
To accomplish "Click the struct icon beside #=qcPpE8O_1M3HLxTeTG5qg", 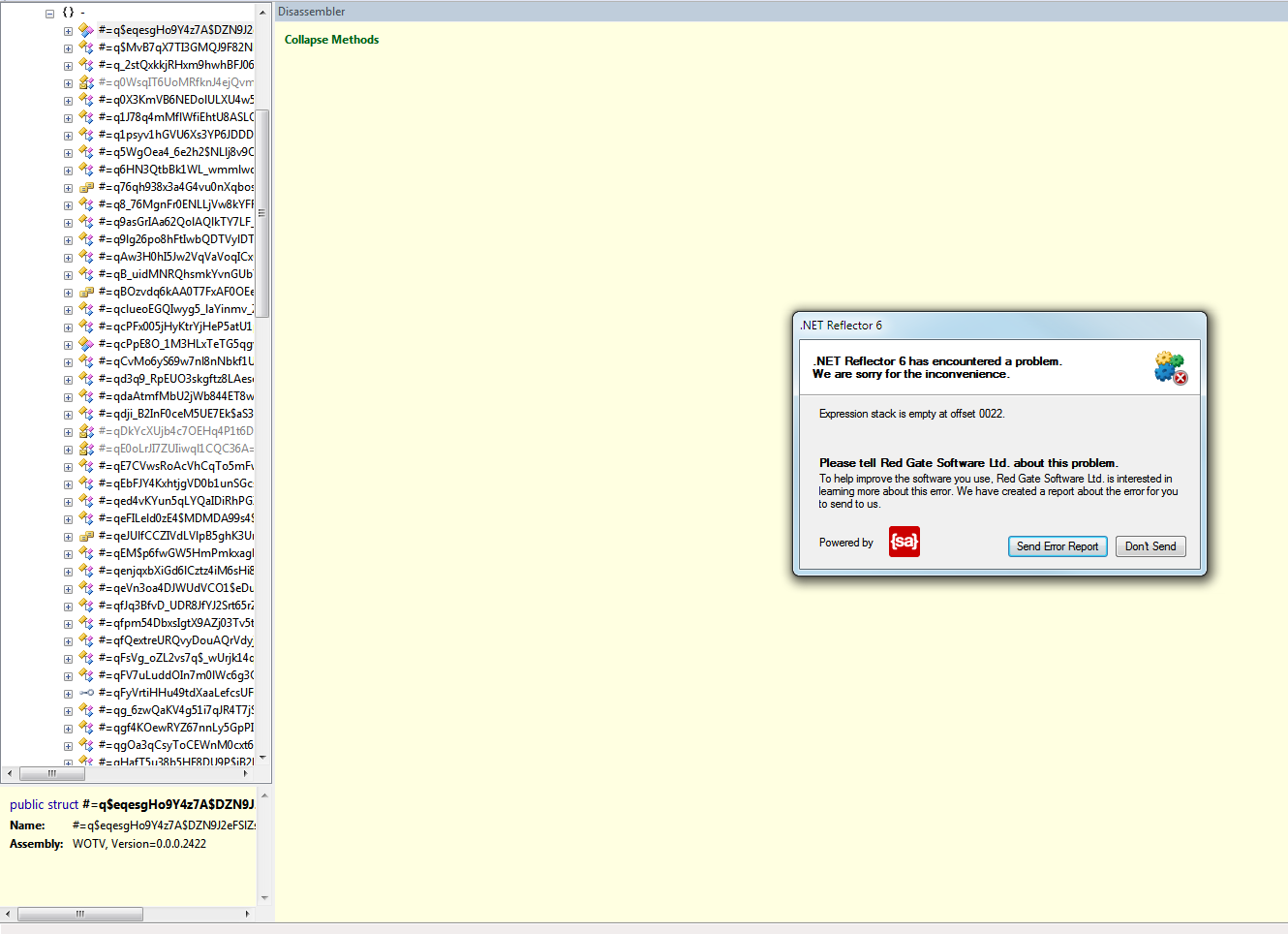I will [86, 344].
